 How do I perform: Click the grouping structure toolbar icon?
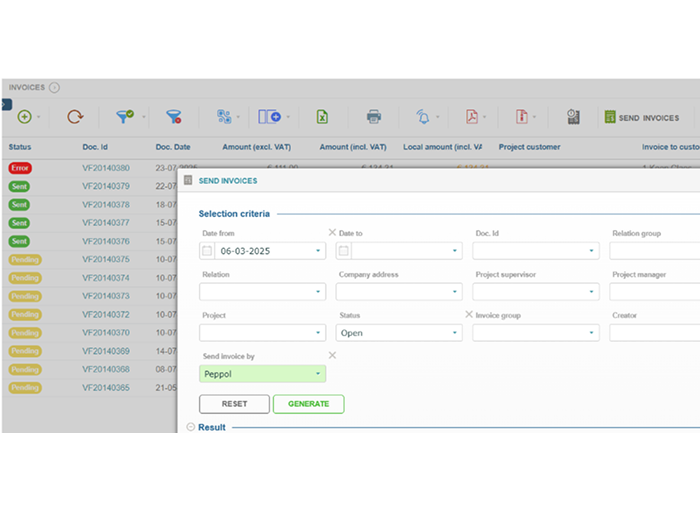coord(224,117)
